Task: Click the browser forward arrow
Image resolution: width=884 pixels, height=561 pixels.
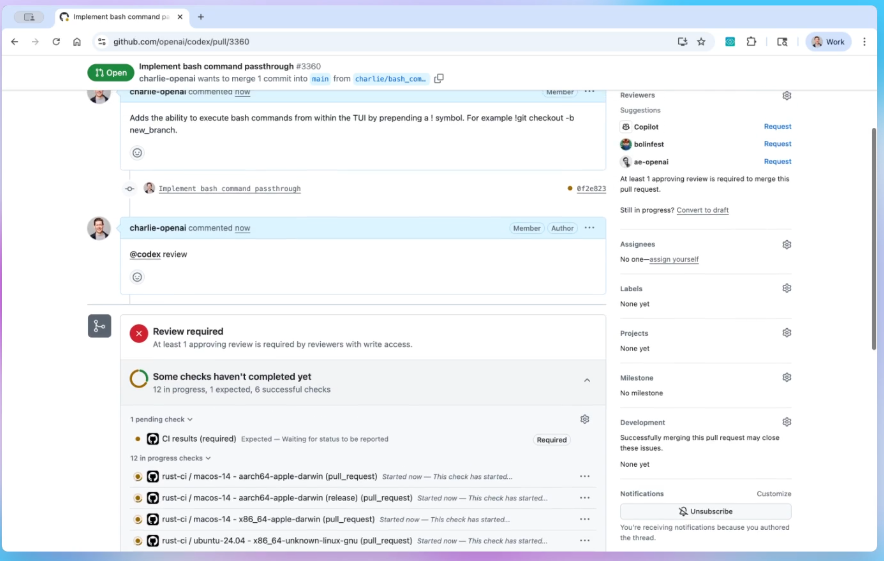Action: (35, 42)
